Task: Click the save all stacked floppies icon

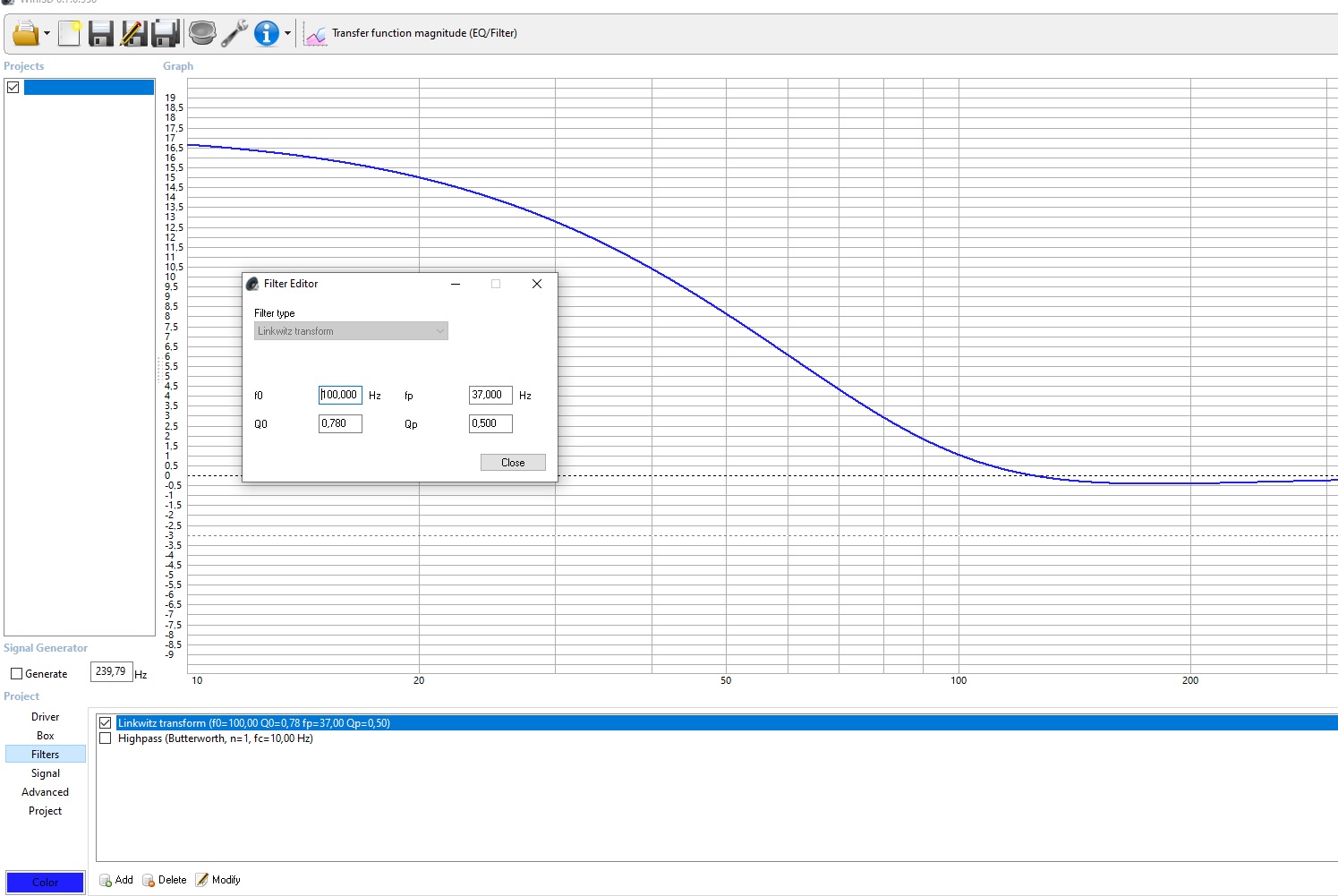Action: pos(166,34)
